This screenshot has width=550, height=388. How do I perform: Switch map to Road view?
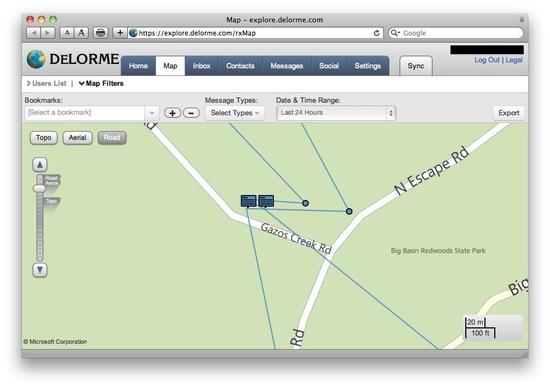pos(112,138)
